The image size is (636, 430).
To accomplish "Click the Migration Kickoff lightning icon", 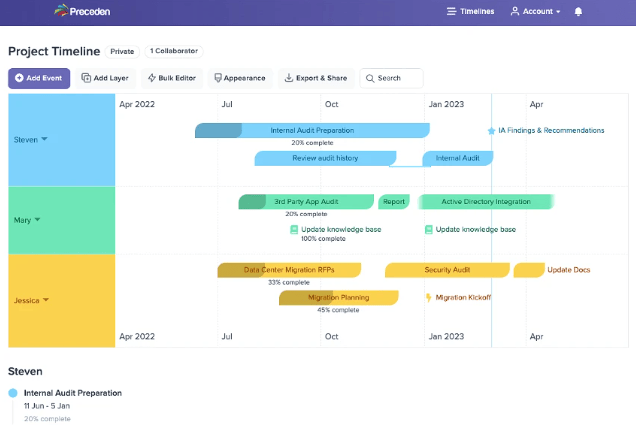I will click(x=429, y=297).
